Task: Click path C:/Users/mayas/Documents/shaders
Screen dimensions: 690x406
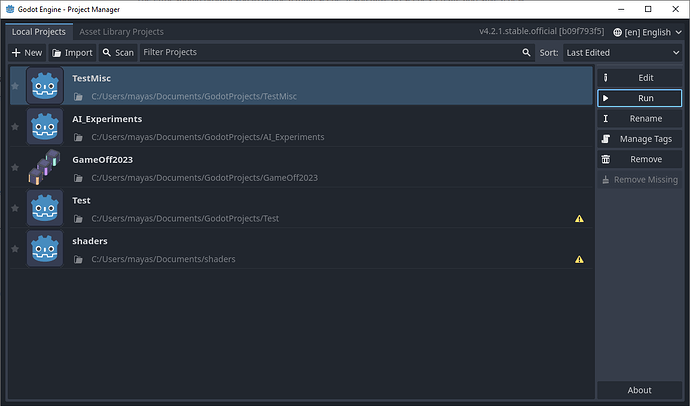Action: 163,259
